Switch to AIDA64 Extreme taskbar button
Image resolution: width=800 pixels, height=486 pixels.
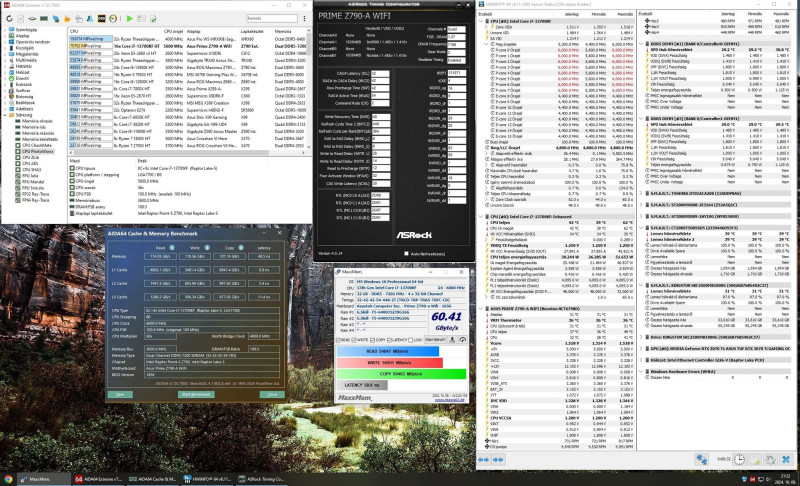(98, 479)
